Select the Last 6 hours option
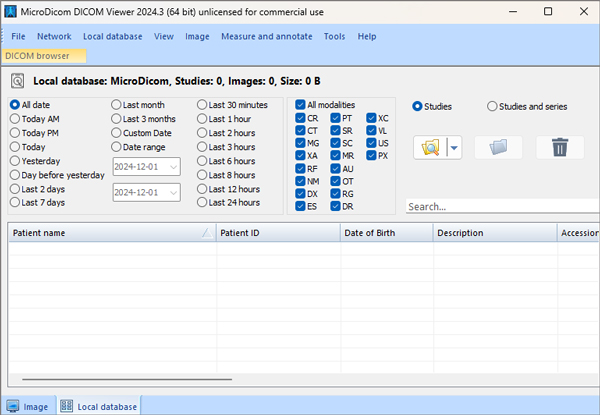Viewport: 600px width, 415px height. coord(202,161)
